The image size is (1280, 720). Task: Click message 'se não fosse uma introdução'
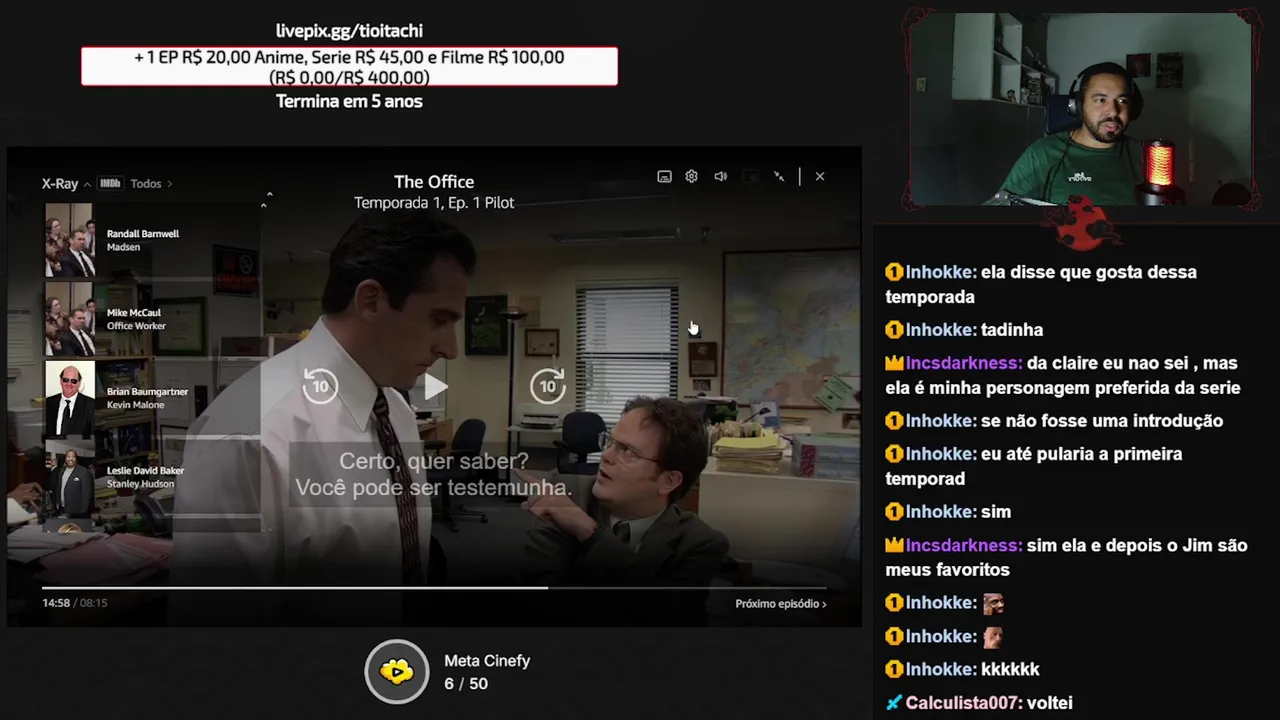coord(1102,421)
